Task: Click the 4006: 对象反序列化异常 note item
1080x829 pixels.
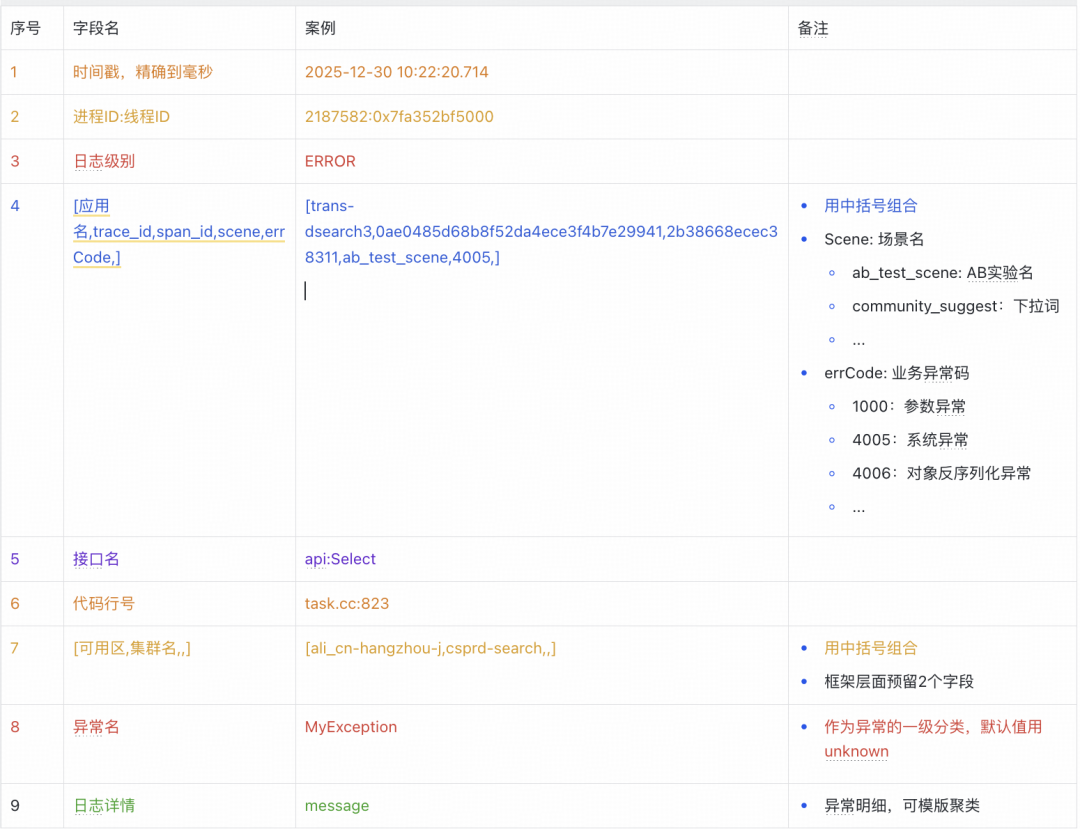Action: pos(942,474)
